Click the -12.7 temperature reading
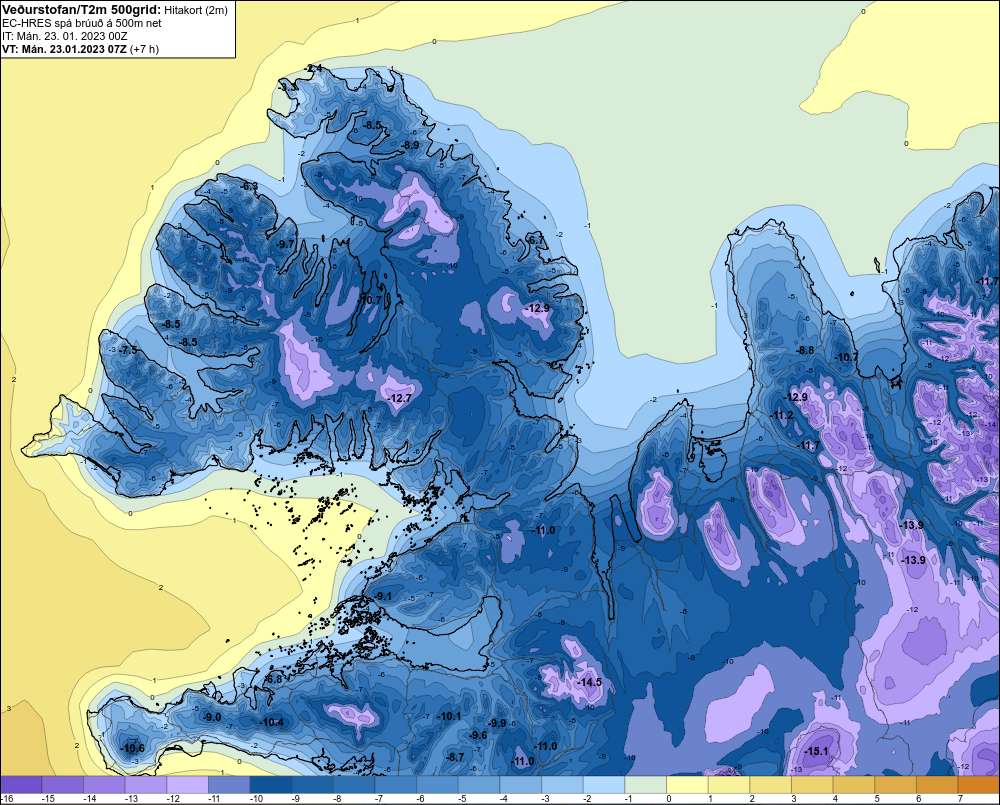 400,398
